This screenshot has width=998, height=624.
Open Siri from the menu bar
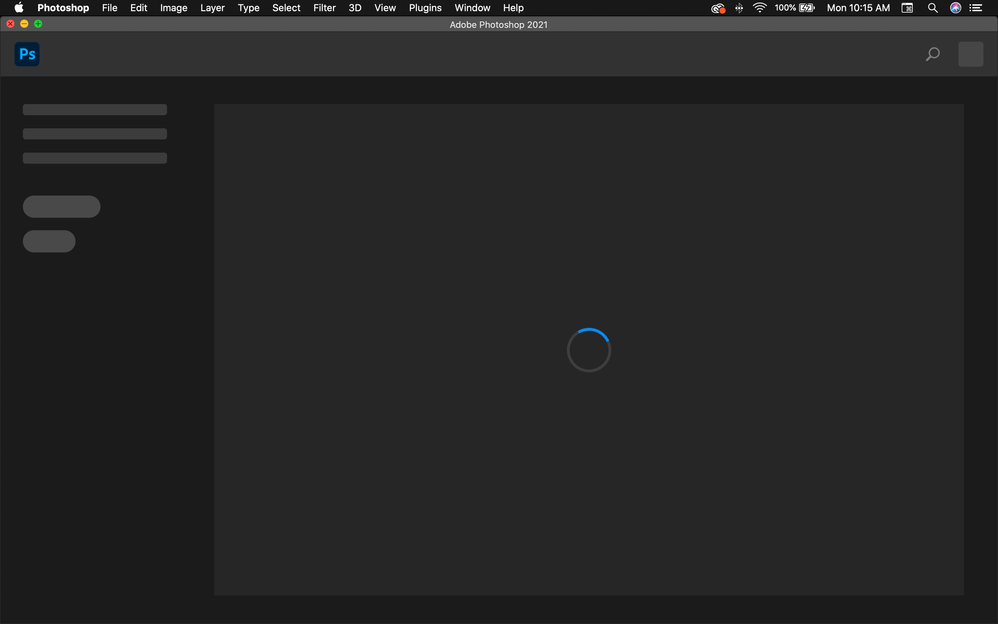[x=955, y=8]
